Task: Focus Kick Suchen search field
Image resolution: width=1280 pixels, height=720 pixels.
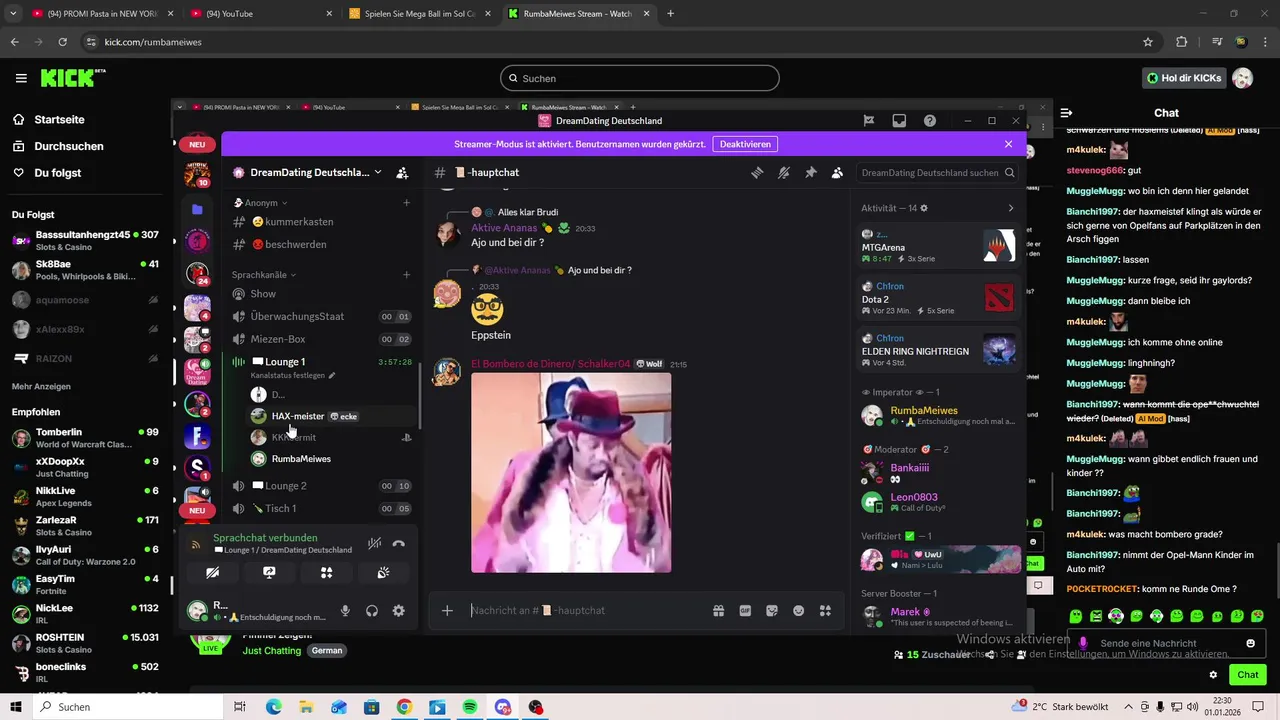Action: (x=640, y=78)
